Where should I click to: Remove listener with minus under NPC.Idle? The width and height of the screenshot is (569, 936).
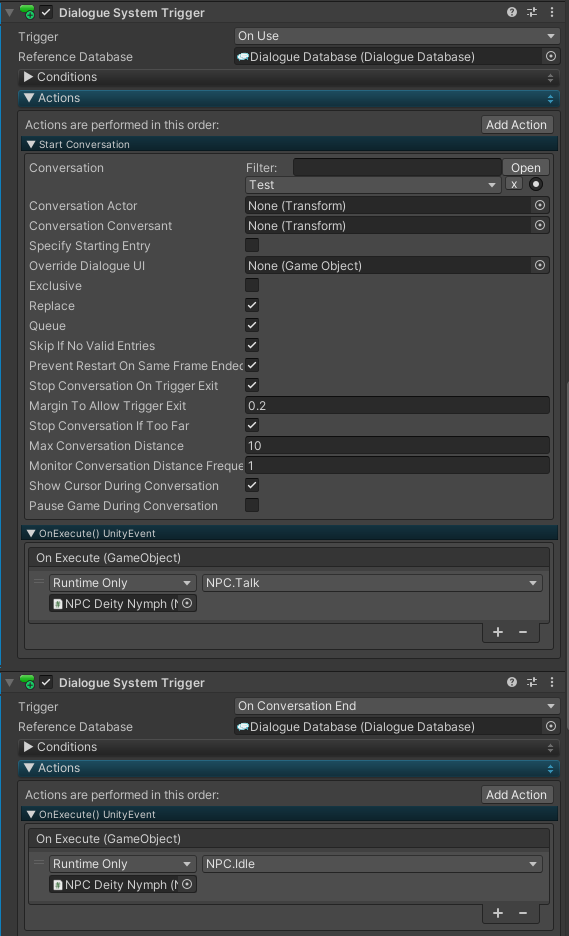(523, 913)
